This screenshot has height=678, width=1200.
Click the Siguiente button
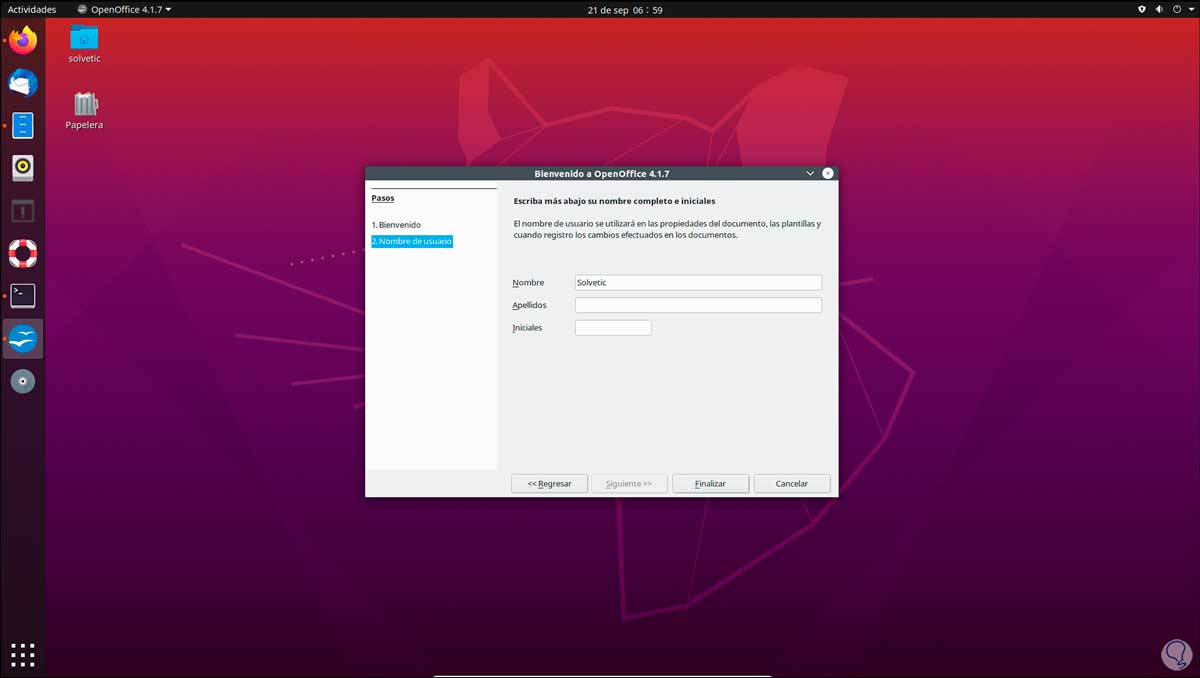coord(630,483)
